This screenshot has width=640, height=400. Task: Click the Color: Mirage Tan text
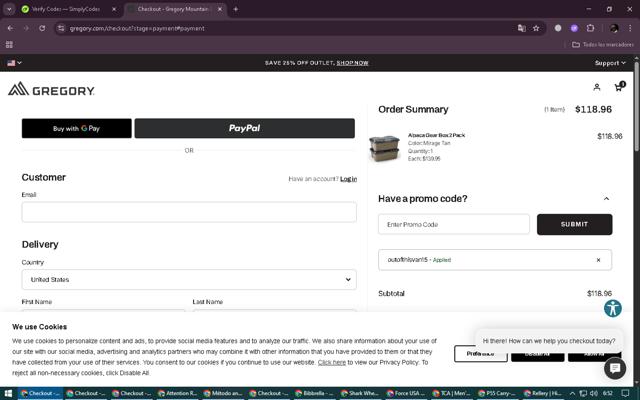pos(429,143)
